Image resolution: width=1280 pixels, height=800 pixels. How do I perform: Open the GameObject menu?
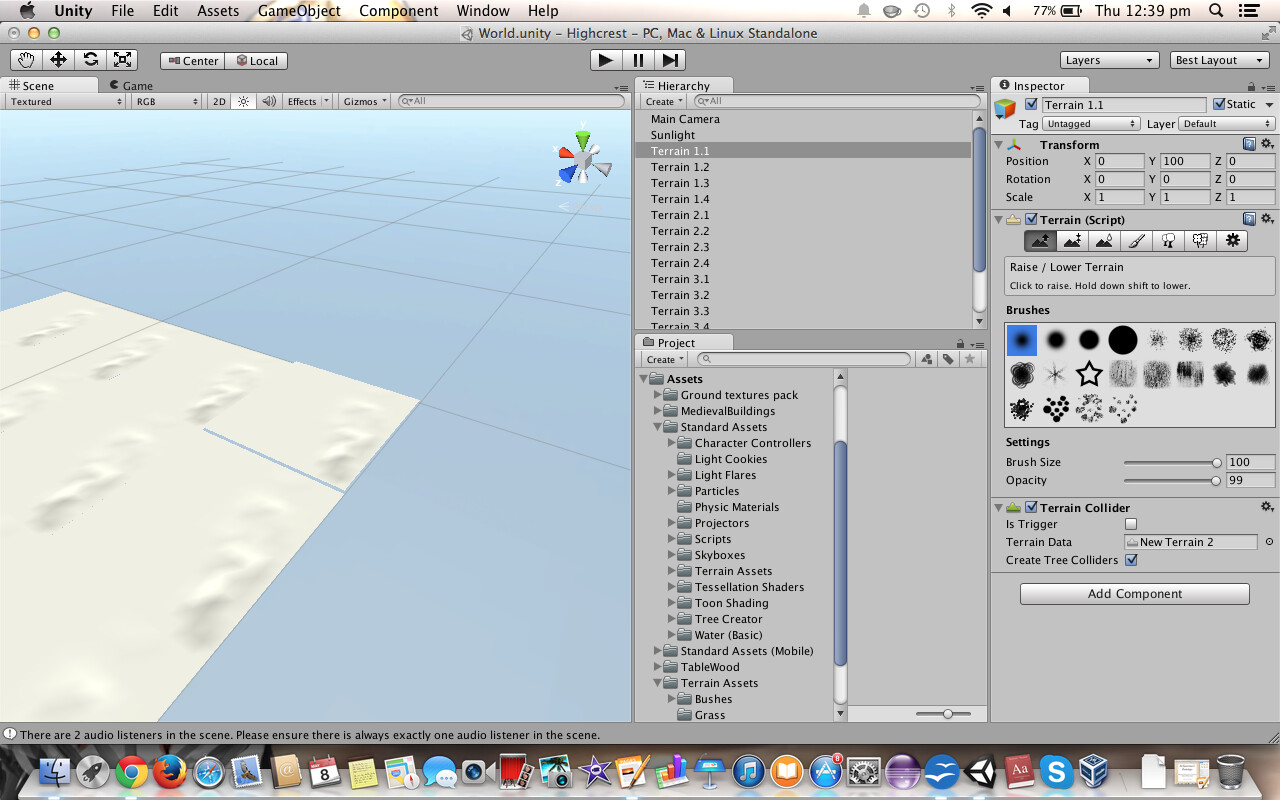click(298, 11)
